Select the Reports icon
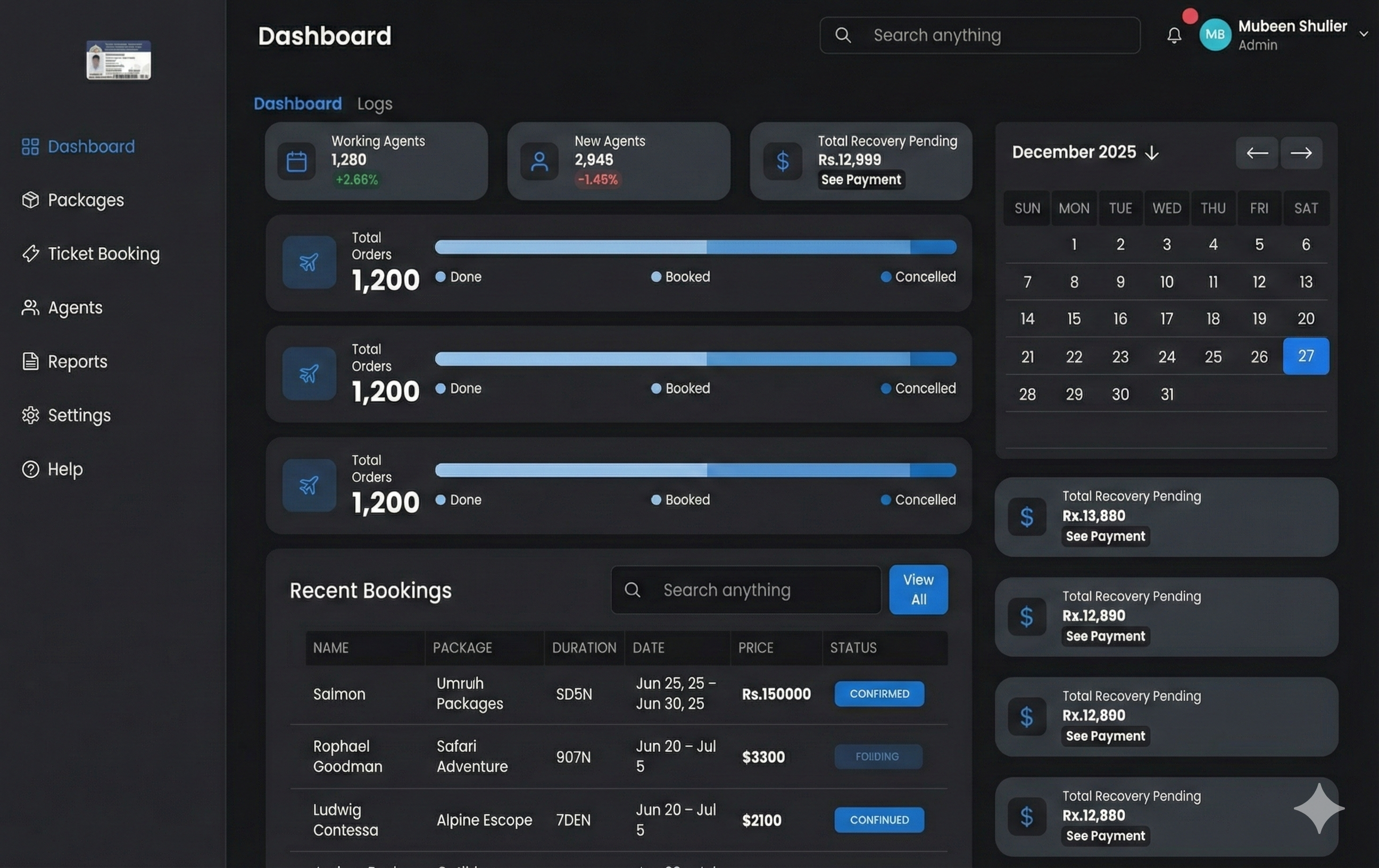 [31, 361]
